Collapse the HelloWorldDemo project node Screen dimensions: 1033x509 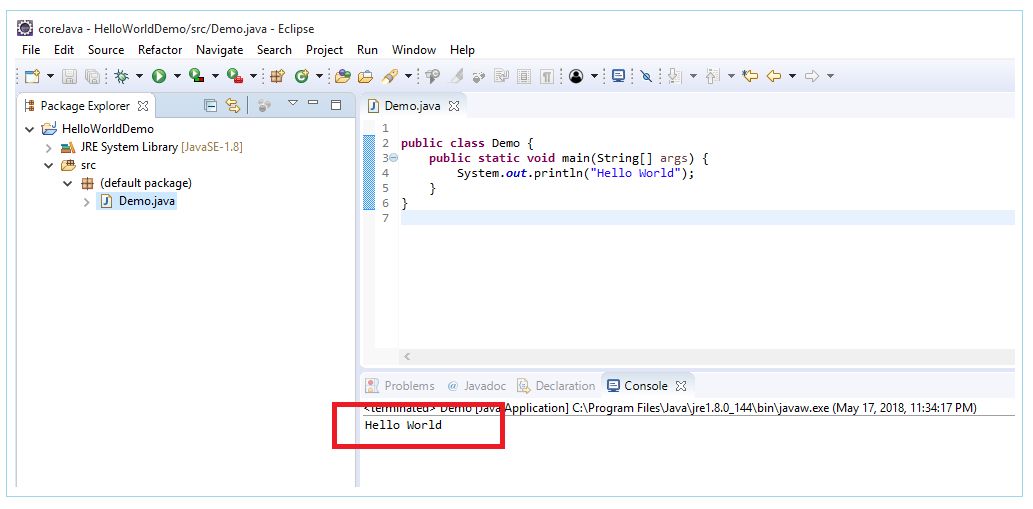tap(30, 129)
